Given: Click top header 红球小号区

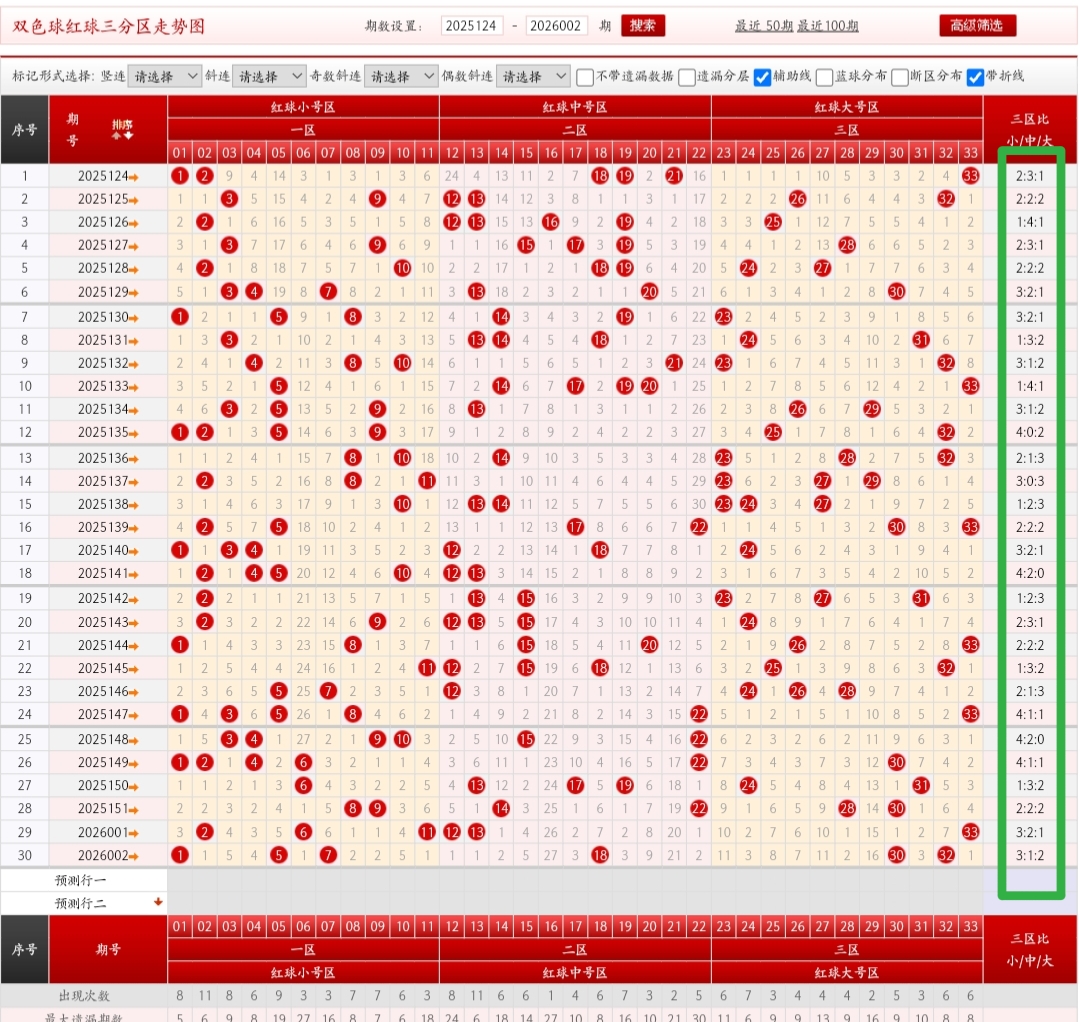Looking at the screenshot, I should [x=303, y=107].
